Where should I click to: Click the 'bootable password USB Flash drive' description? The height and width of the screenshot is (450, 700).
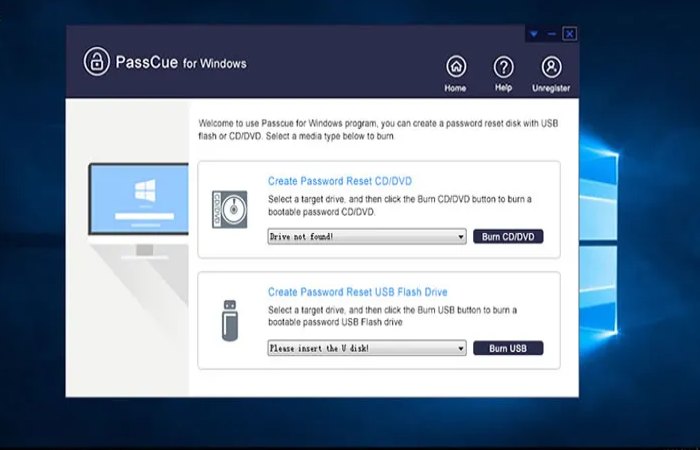pos(392,316)
